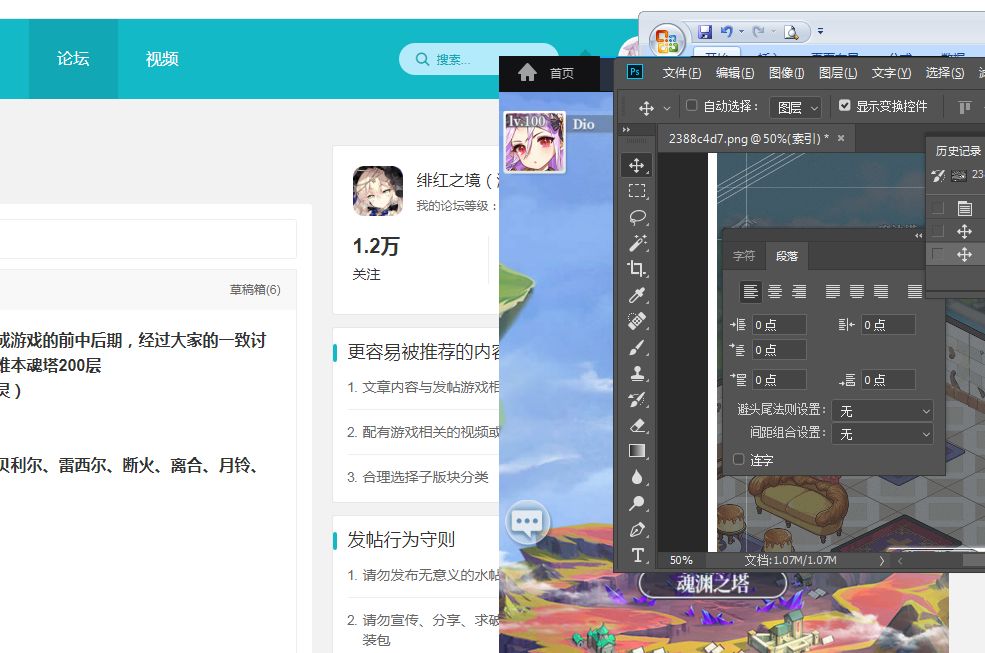The image size is (985, 653).
Task: Open the 图像(I) menu
Action: pos(786,73)
